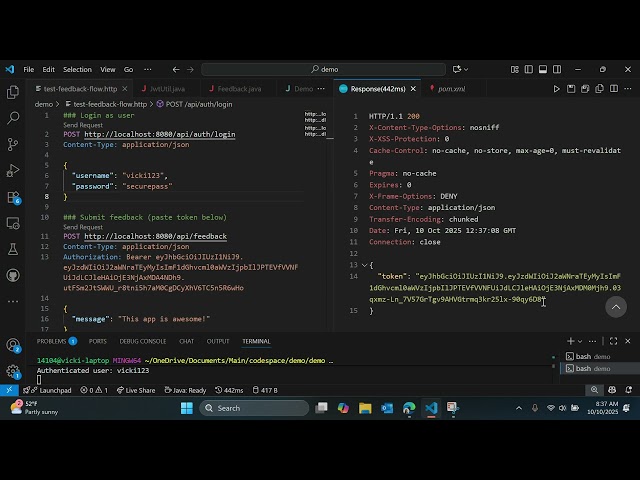Open Launchpad in status bar

click(x=47, y=390)
